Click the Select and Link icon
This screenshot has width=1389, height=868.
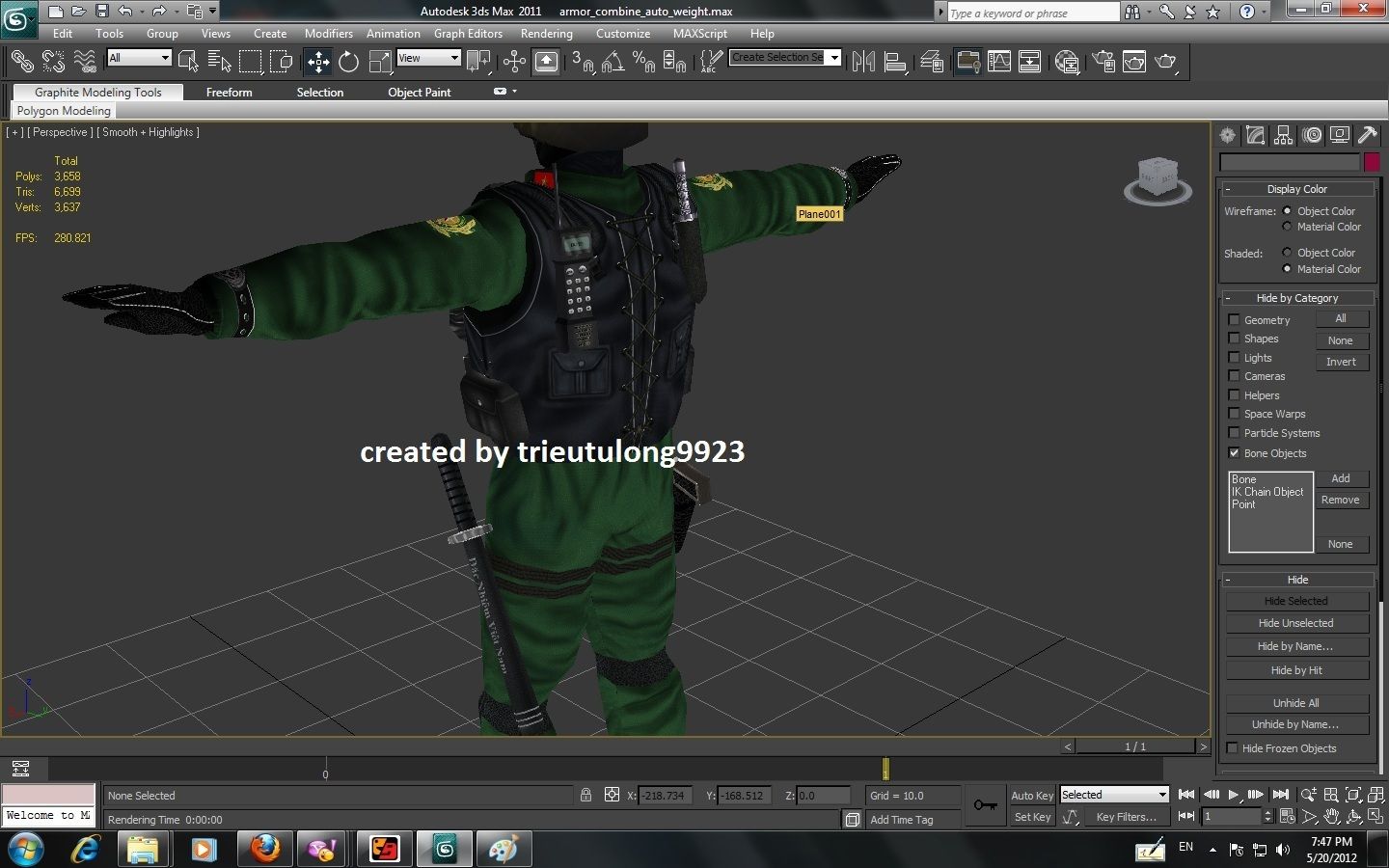[x=22, y=62]
